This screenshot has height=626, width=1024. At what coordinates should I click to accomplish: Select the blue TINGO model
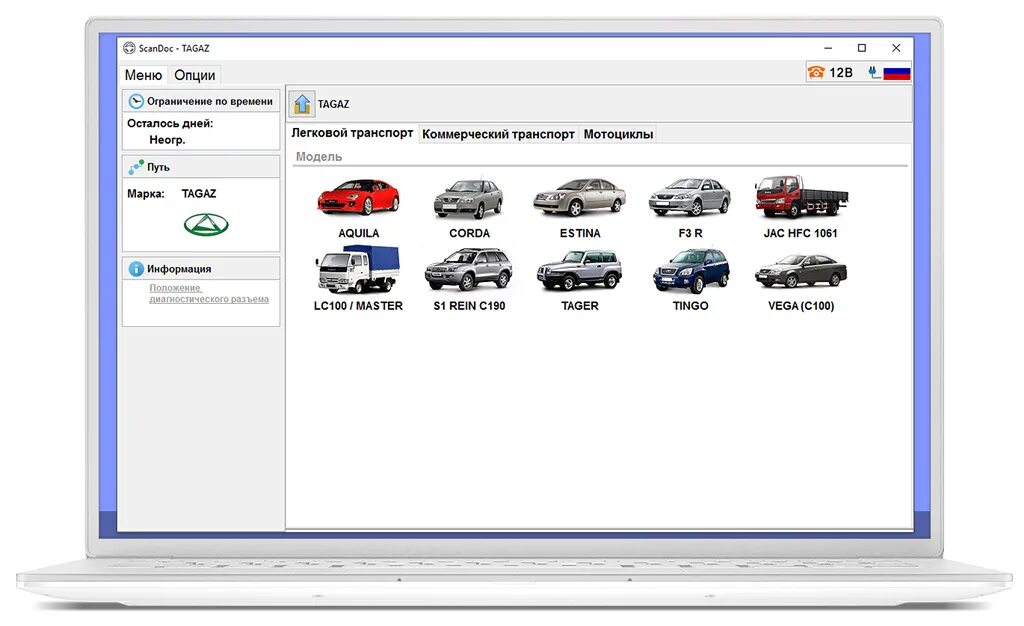(691, 270)
